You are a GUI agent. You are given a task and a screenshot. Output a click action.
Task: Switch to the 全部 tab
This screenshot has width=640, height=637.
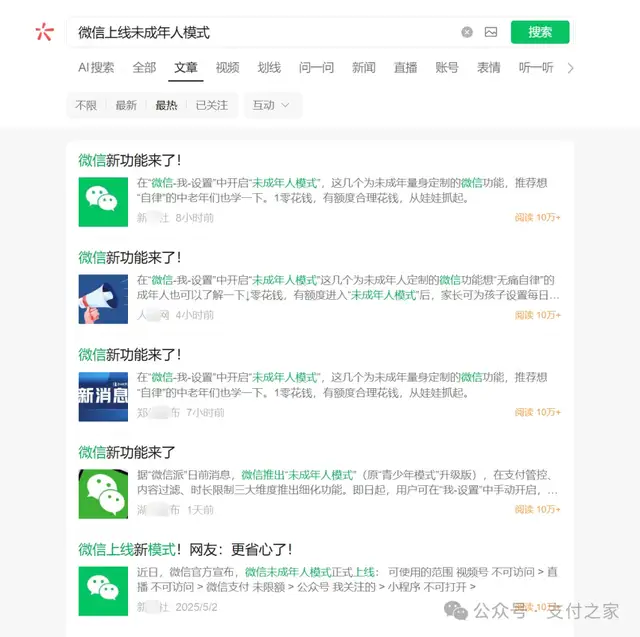[x=144, y=67]
